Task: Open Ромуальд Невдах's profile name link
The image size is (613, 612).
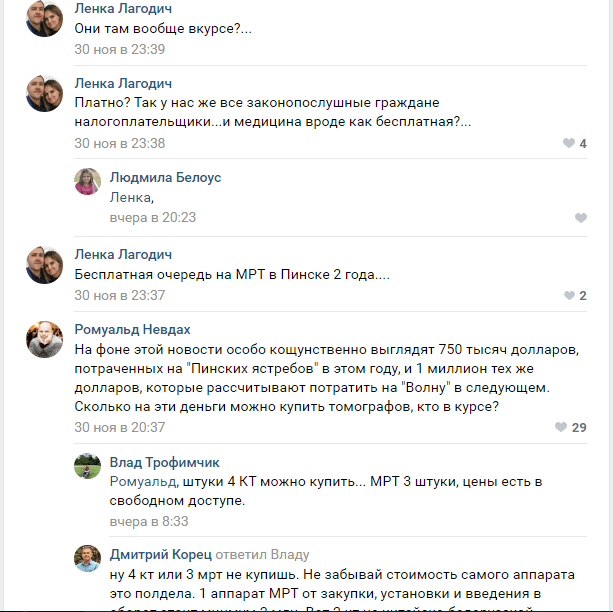Action: [132, 330]
